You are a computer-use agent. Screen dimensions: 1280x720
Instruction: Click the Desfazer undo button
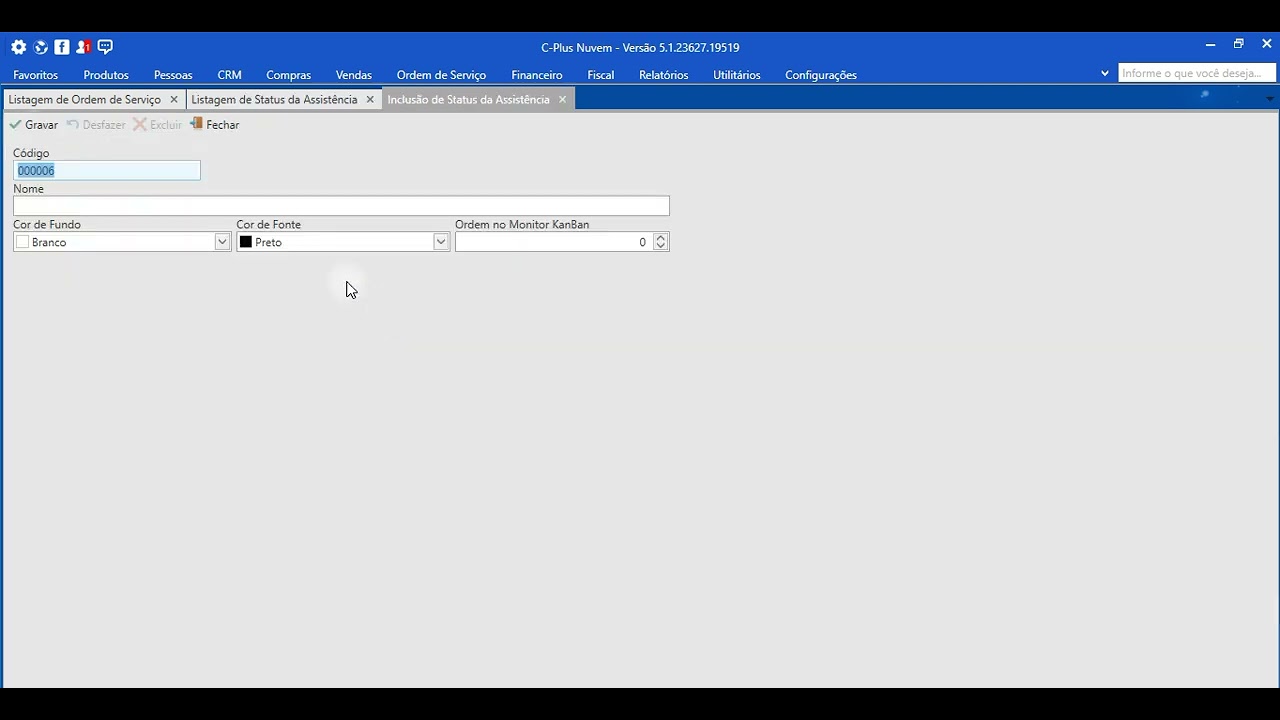96,125
